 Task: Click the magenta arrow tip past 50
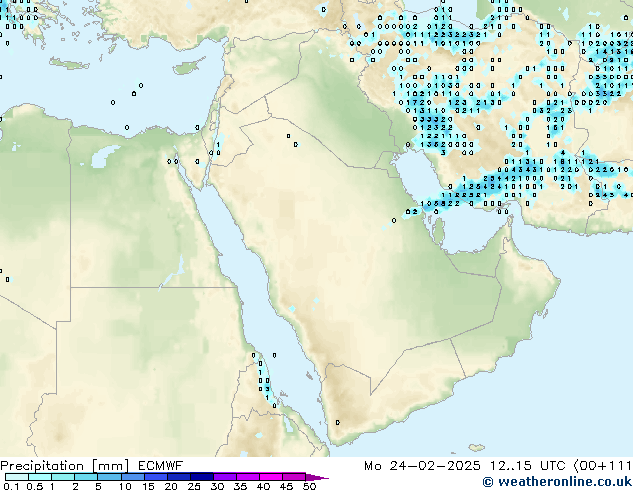322,477
